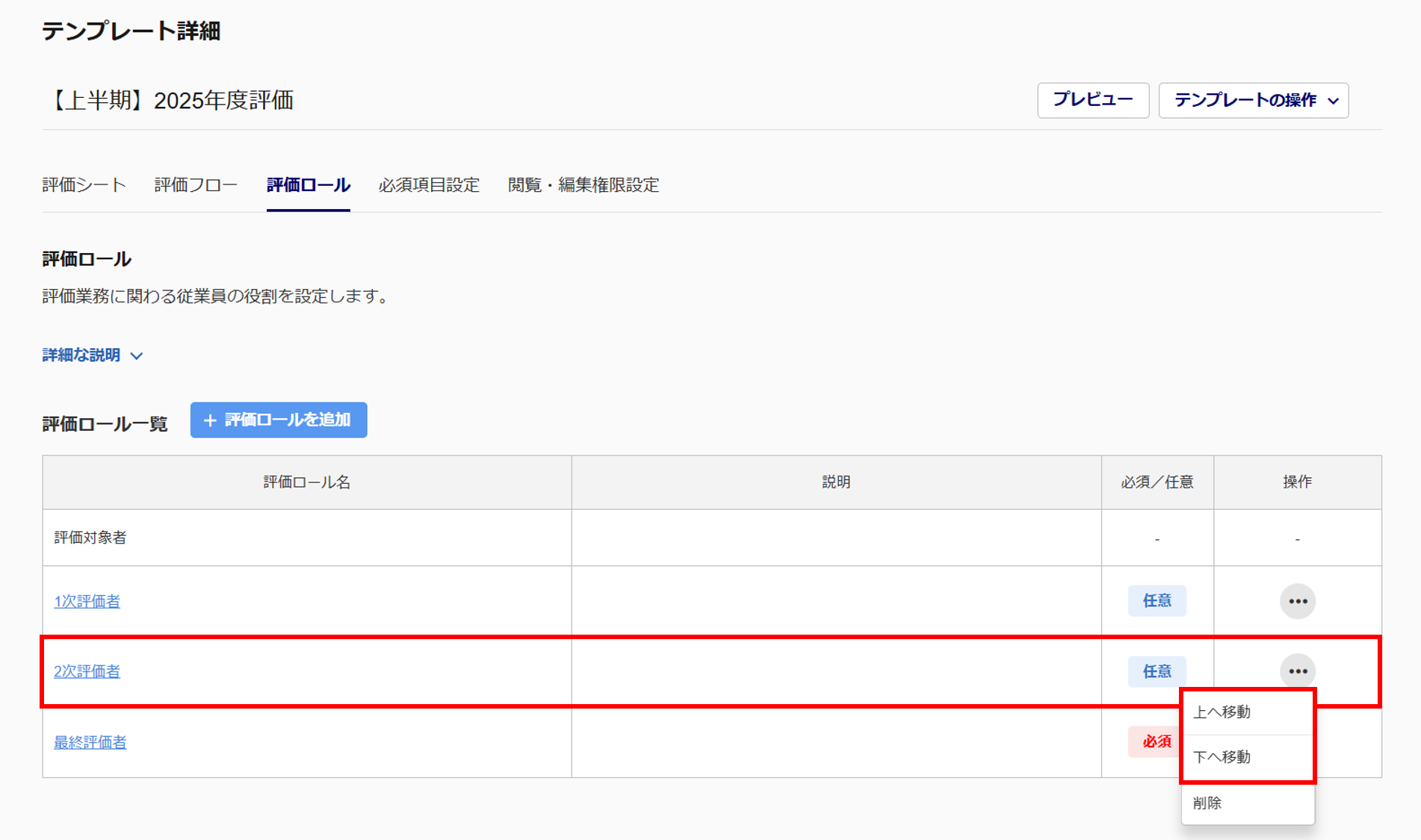Screen dimensions: 1421x840
Task: Click the 【上半期】2025年度評価 template title
Action: tap(171, 100)
